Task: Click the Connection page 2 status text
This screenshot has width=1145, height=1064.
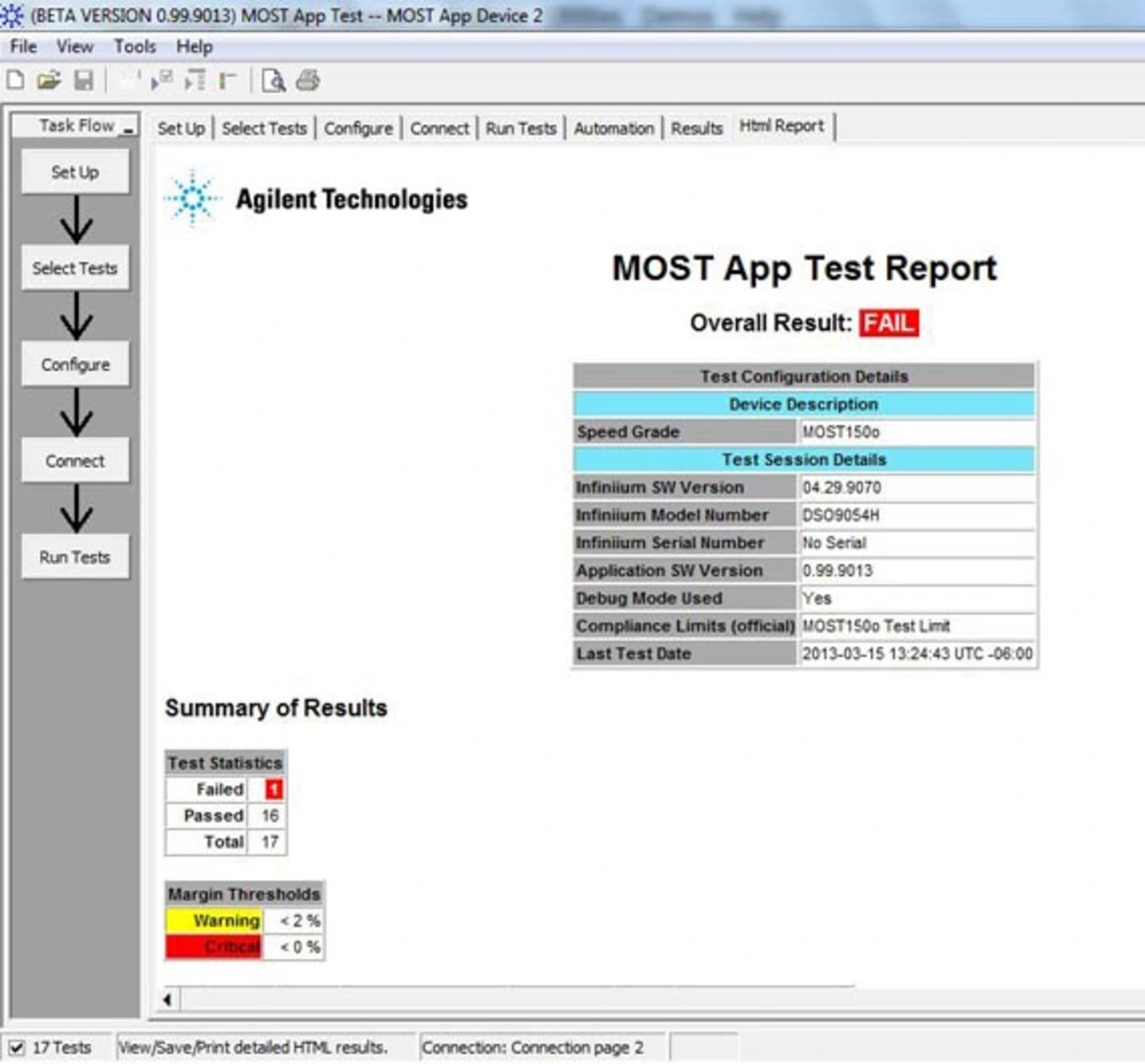Action: [x=532, y=1047]
